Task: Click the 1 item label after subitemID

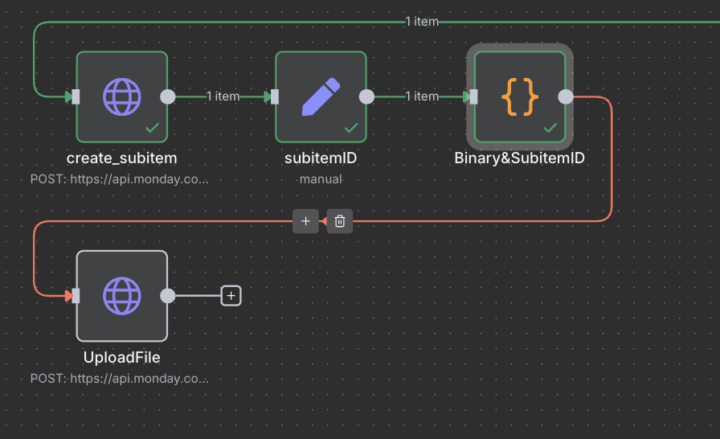Action: (x=422, y=96)
